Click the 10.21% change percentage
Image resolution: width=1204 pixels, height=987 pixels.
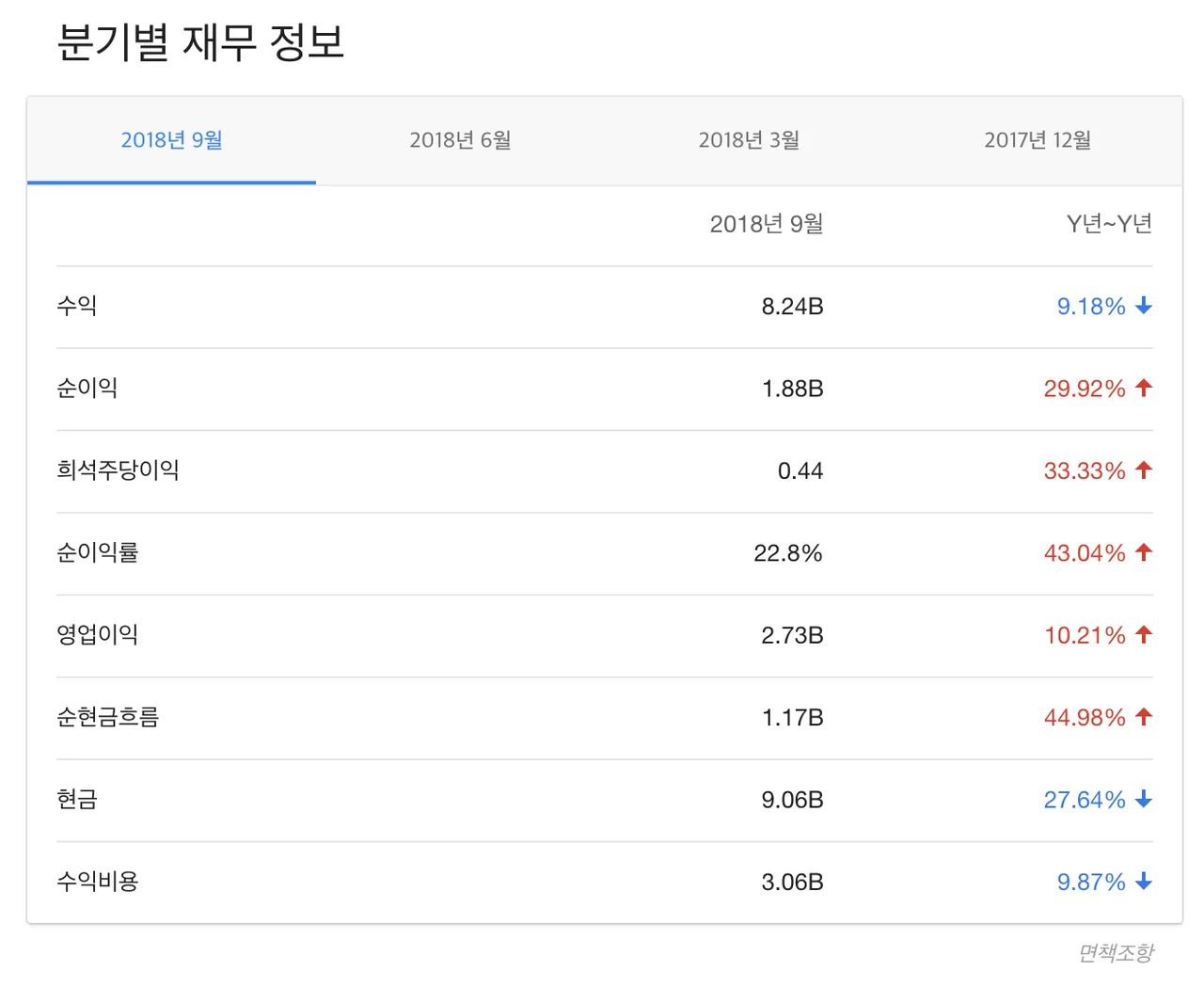pos(1085,635)
